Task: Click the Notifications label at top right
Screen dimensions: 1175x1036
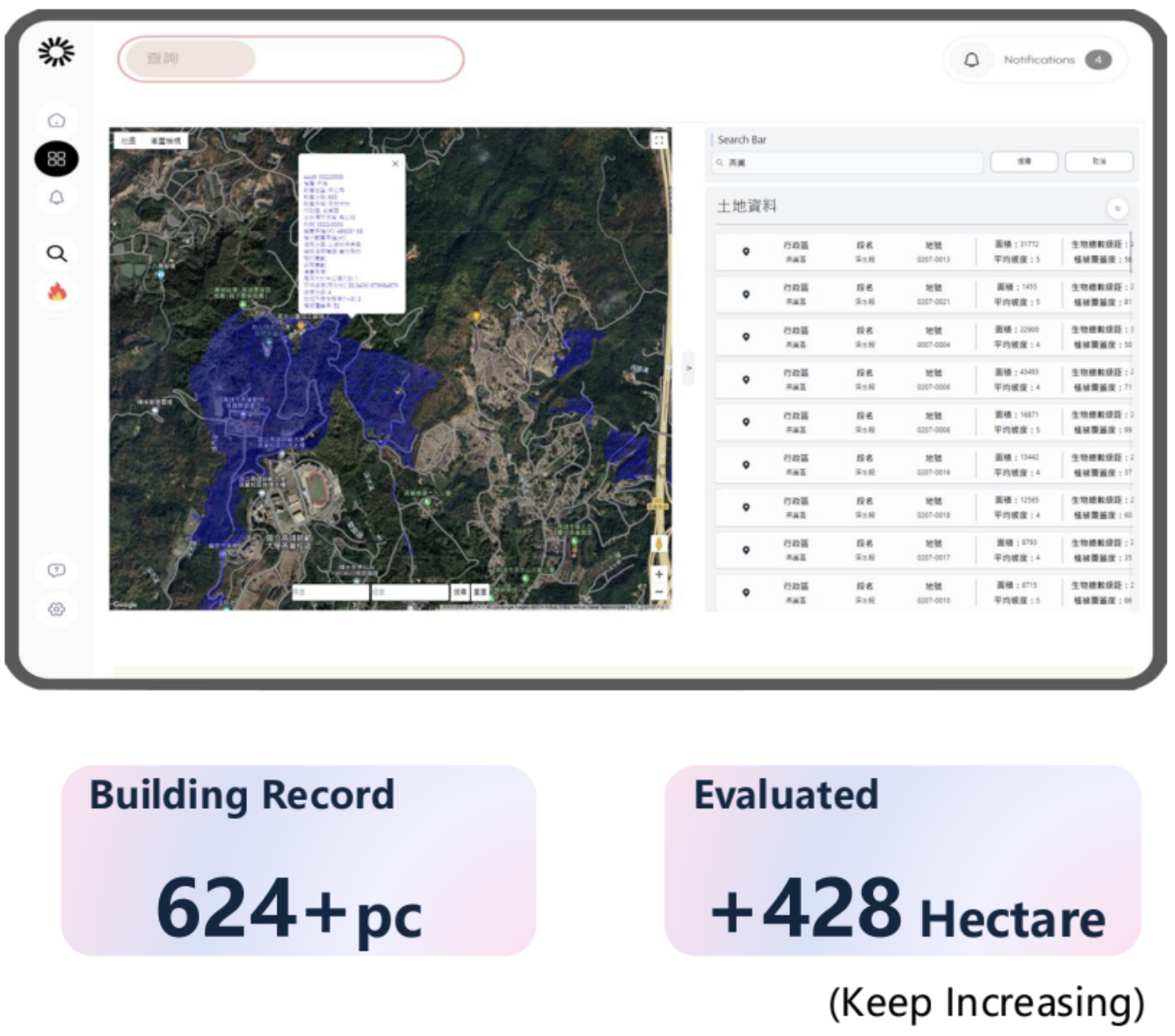Action: pyautogui.click(x=1039, y=60)
